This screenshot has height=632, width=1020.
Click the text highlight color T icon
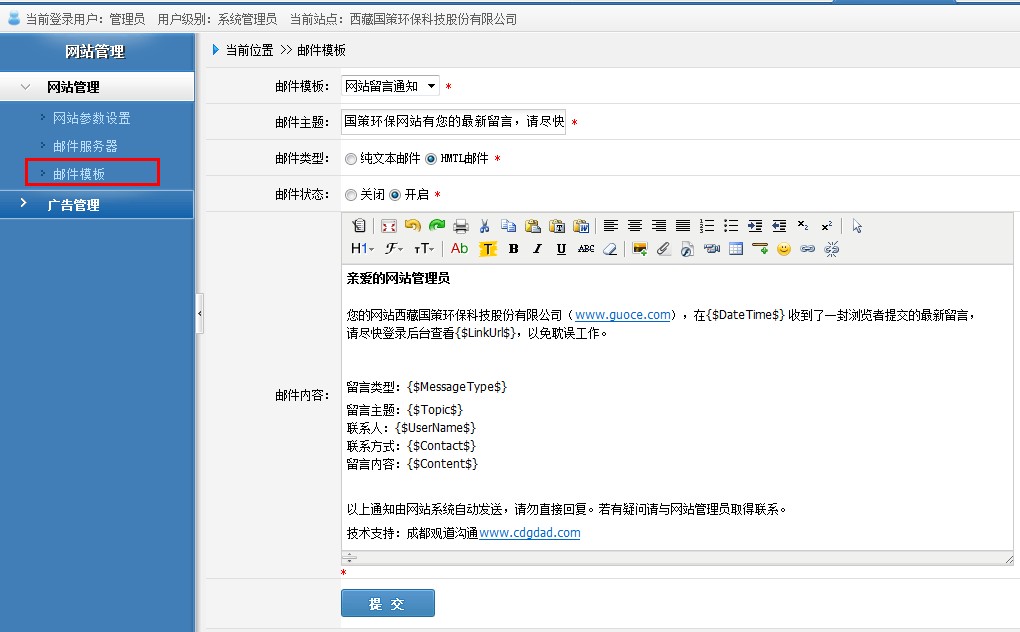[x=488, y=249]
